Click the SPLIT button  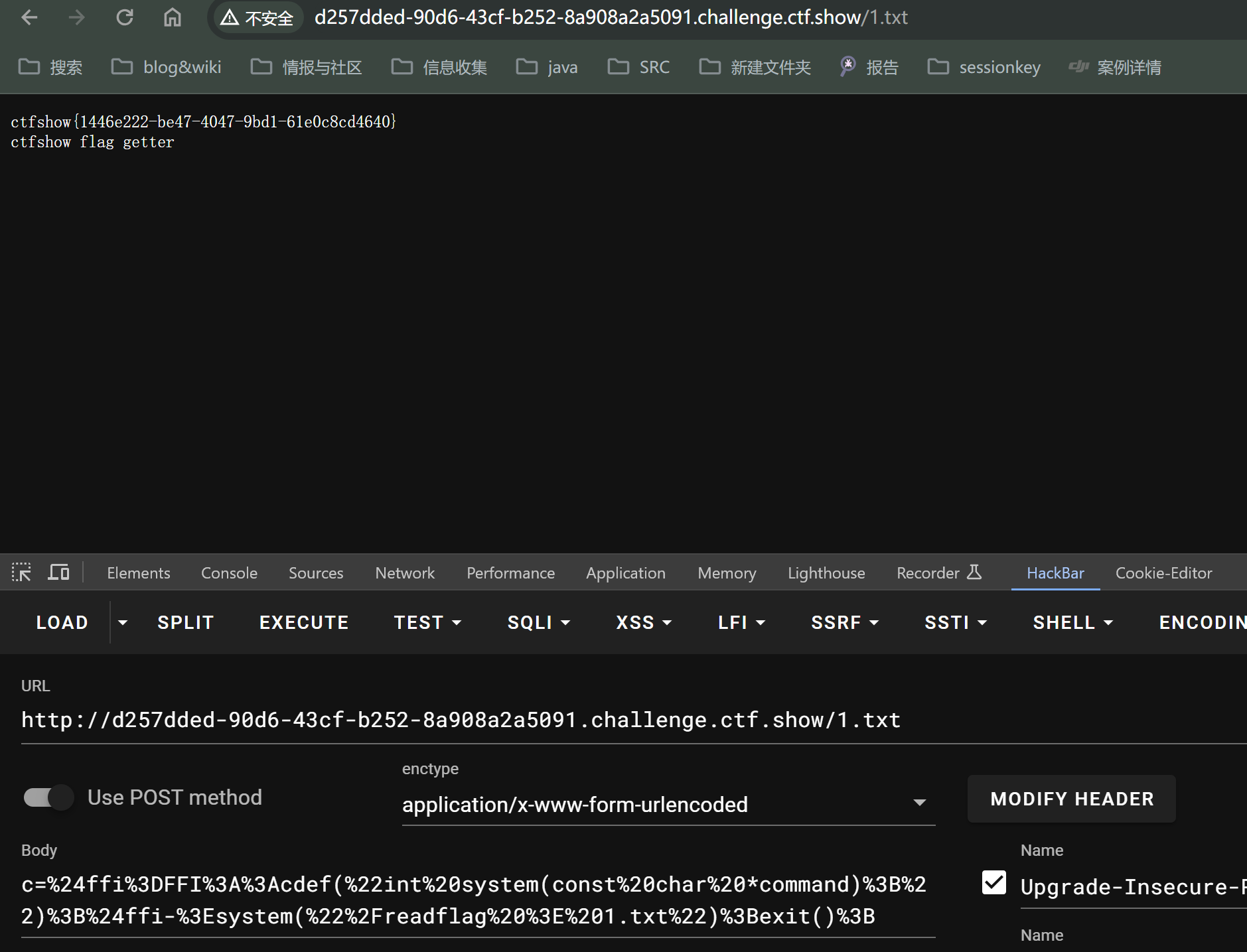186,622
